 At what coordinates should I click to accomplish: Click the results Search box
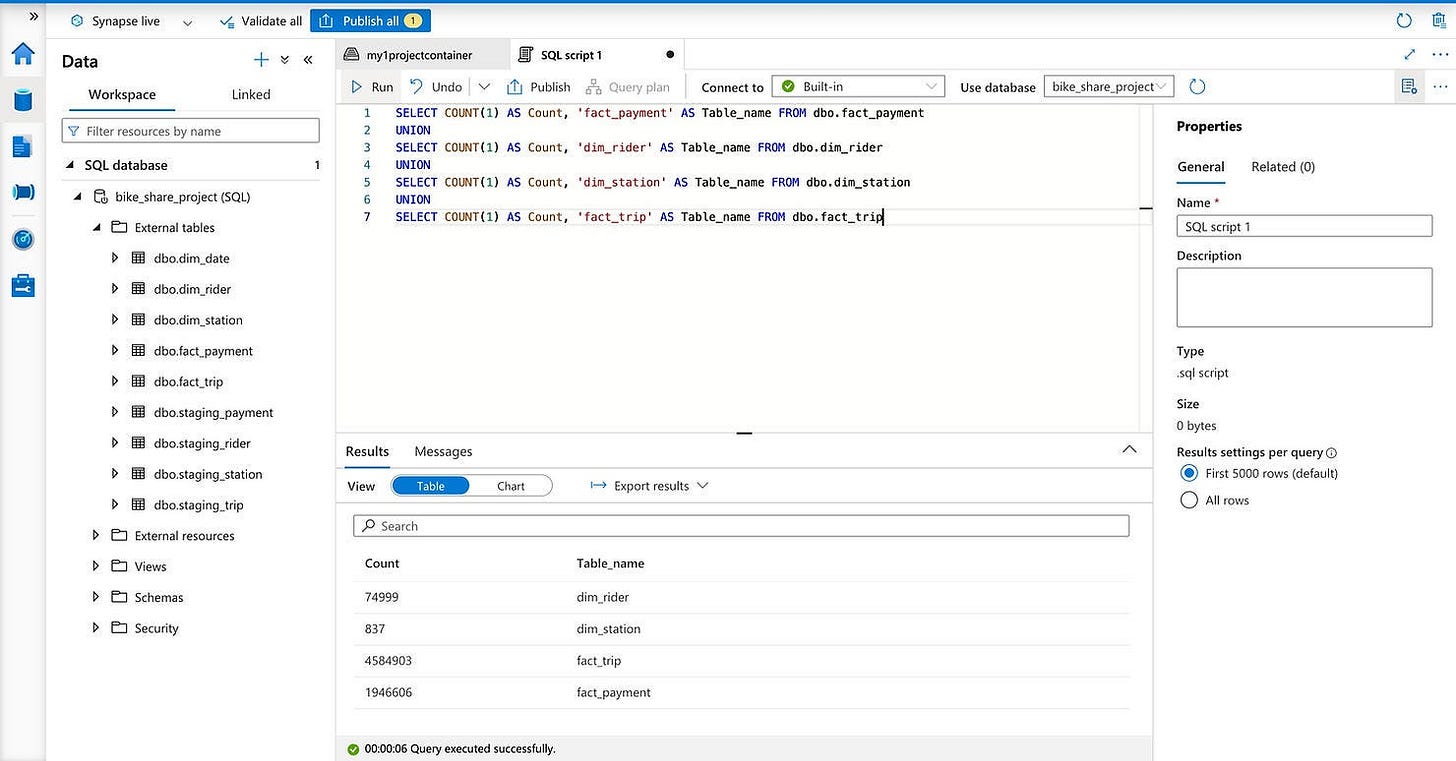coord(741,526)
